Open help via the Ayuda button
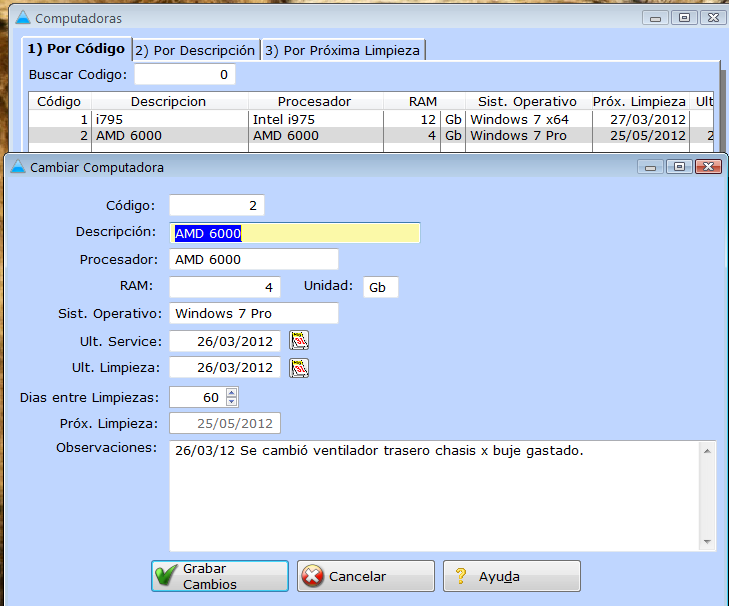Screen dimensions: 729x606 point(511,576)
